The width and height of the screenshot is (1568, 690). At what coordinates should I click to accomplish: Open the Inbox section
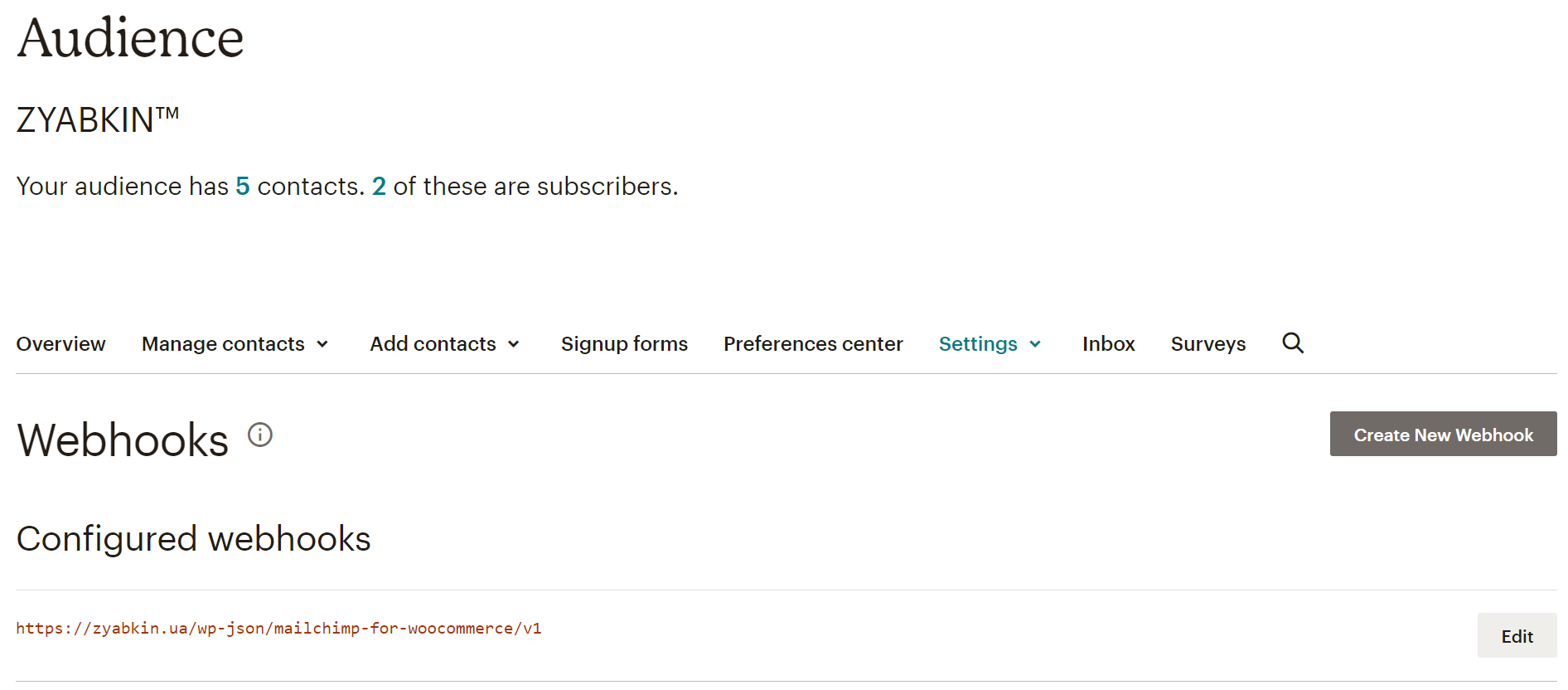[x=1109, y=343]
